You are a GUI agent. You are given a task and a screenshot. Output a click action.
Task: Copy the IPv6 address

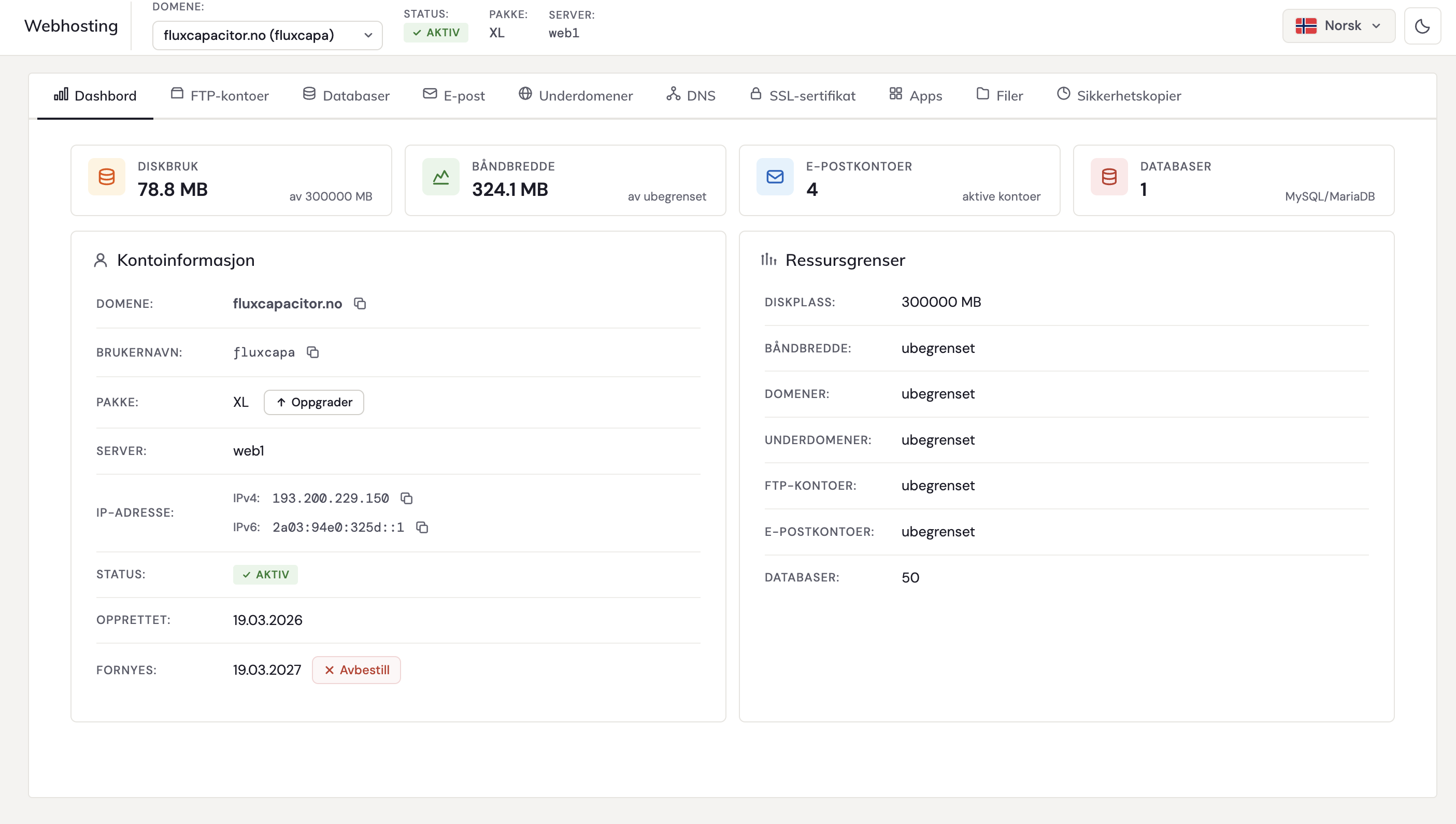(422, 528)
